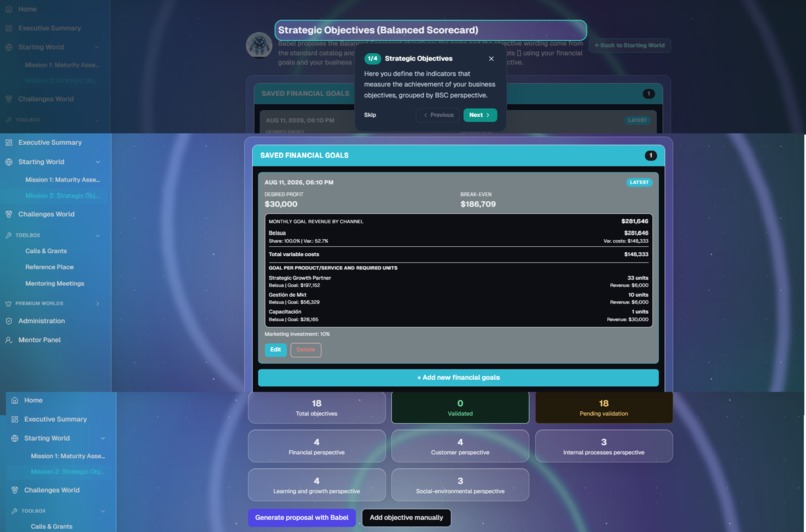
Task: Open Mentoring Meetings in the Toolbox
Action: click(x=54, y=284)
